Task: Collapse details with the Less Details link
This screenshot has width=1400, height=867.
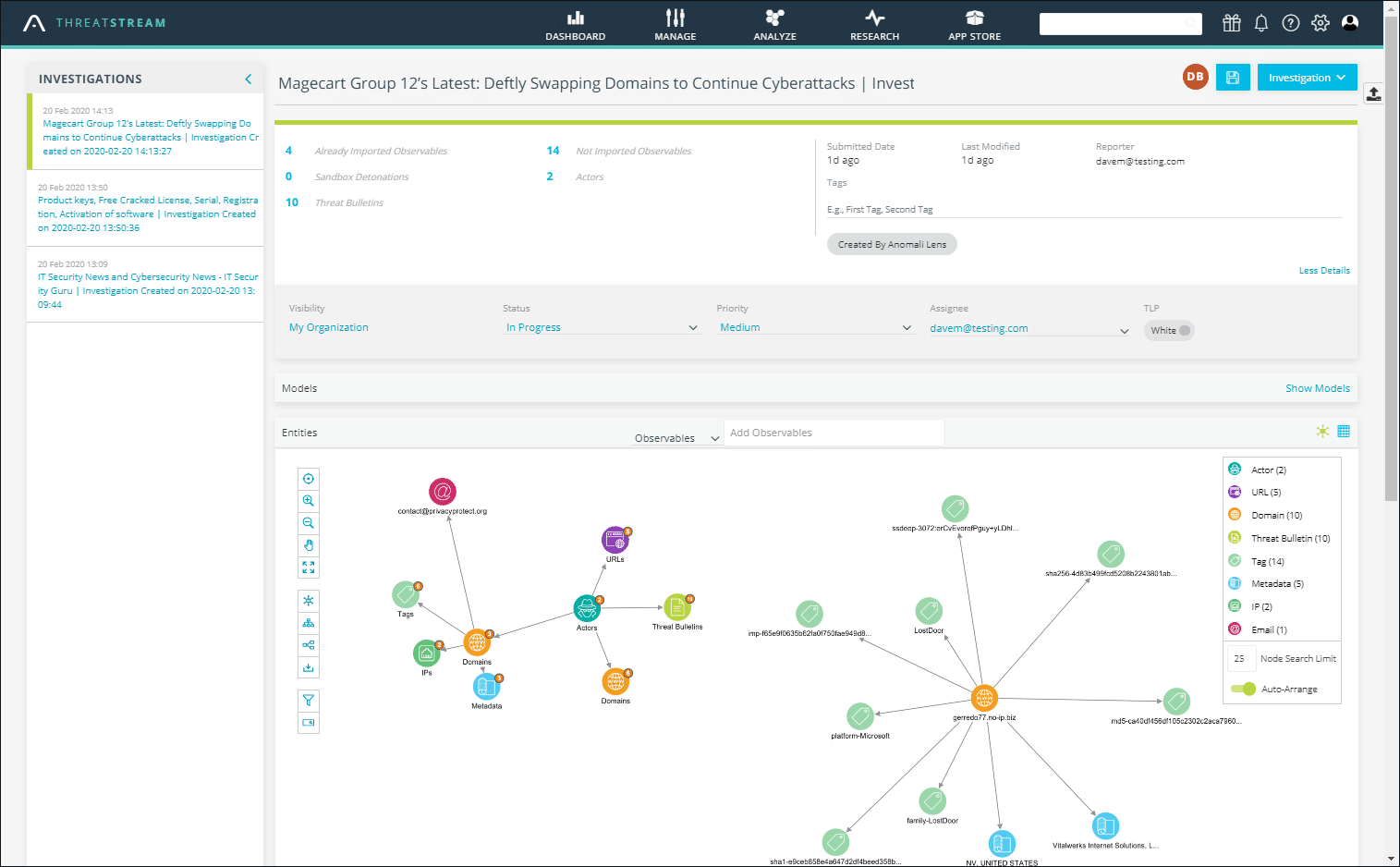Action: click(x=1323, y=270)
